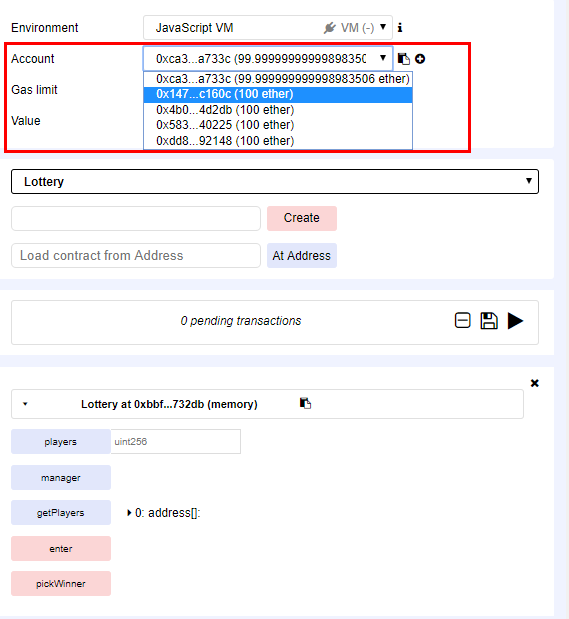Collapse the Lottery at 0xbbf...732db instance
569x619 pixels.
click(25, 404)
